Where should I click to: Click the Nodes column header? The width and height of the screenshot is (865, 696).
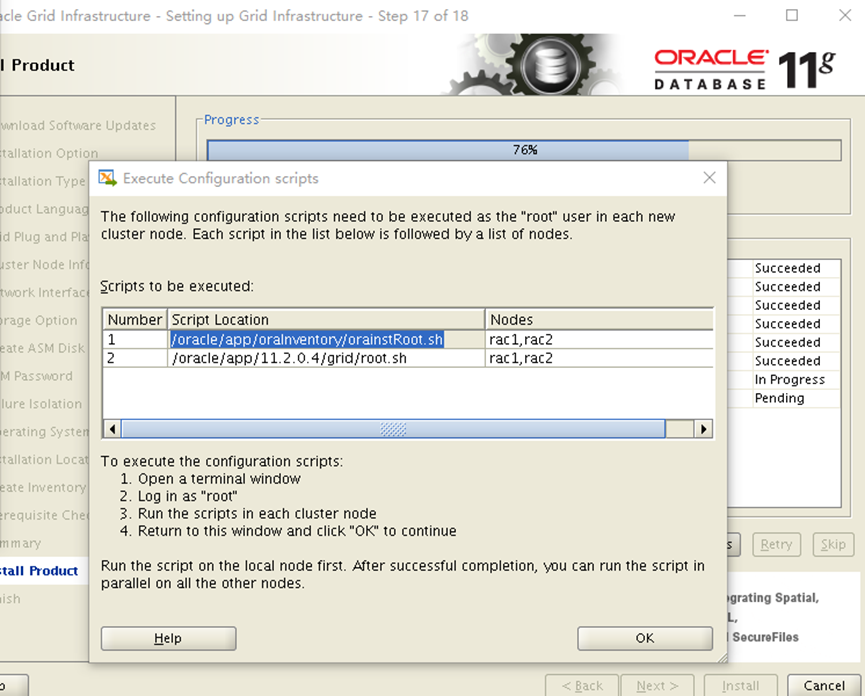599,319
